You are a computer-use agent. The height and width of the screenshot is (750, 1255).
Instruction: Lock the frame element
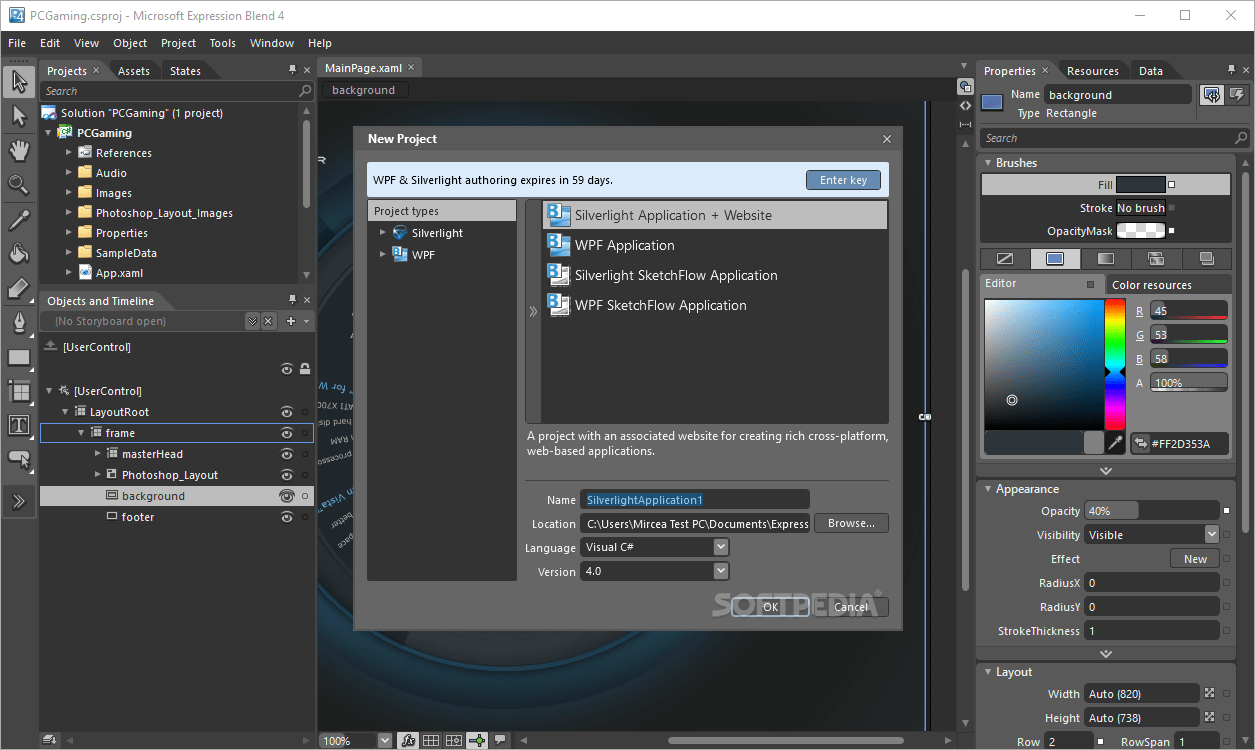pos(305,433)
